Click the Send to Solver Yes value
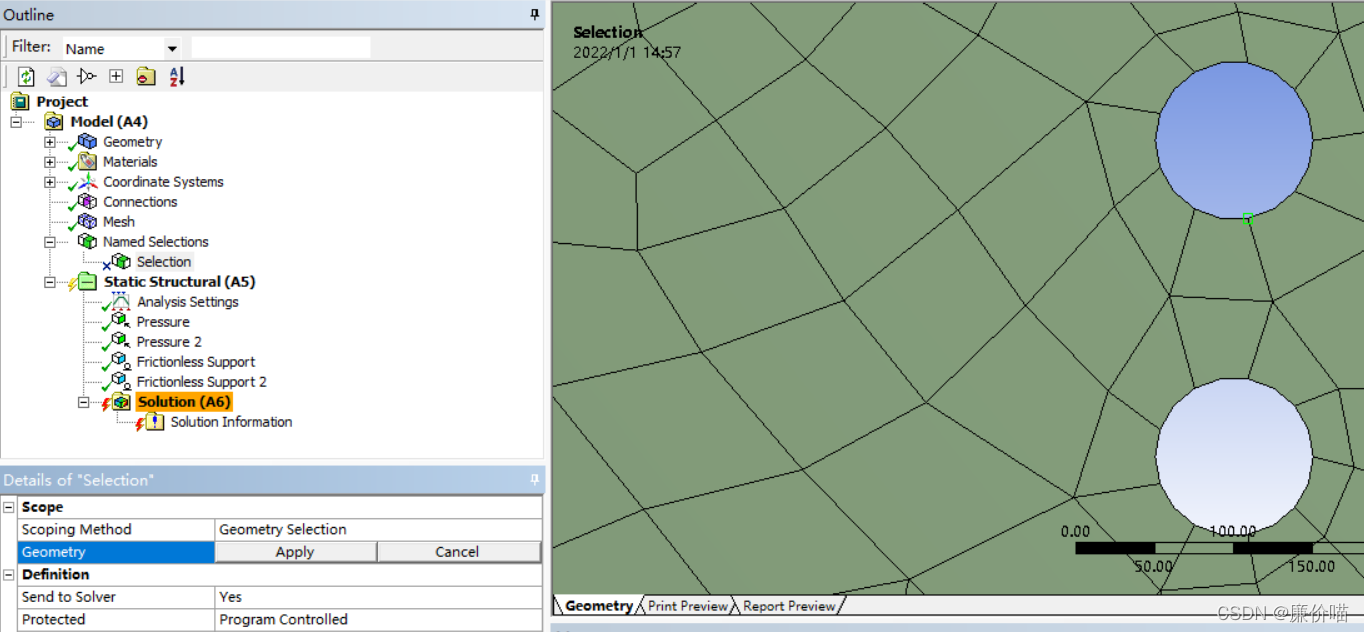 coord(379,597)
